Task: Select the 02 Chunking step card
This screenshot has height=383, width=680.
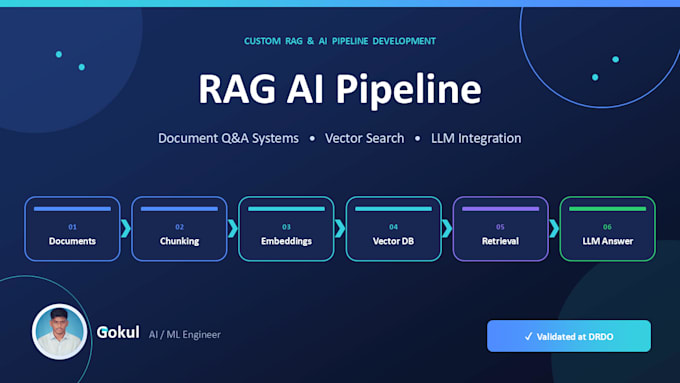Action: tap(180, 229)
